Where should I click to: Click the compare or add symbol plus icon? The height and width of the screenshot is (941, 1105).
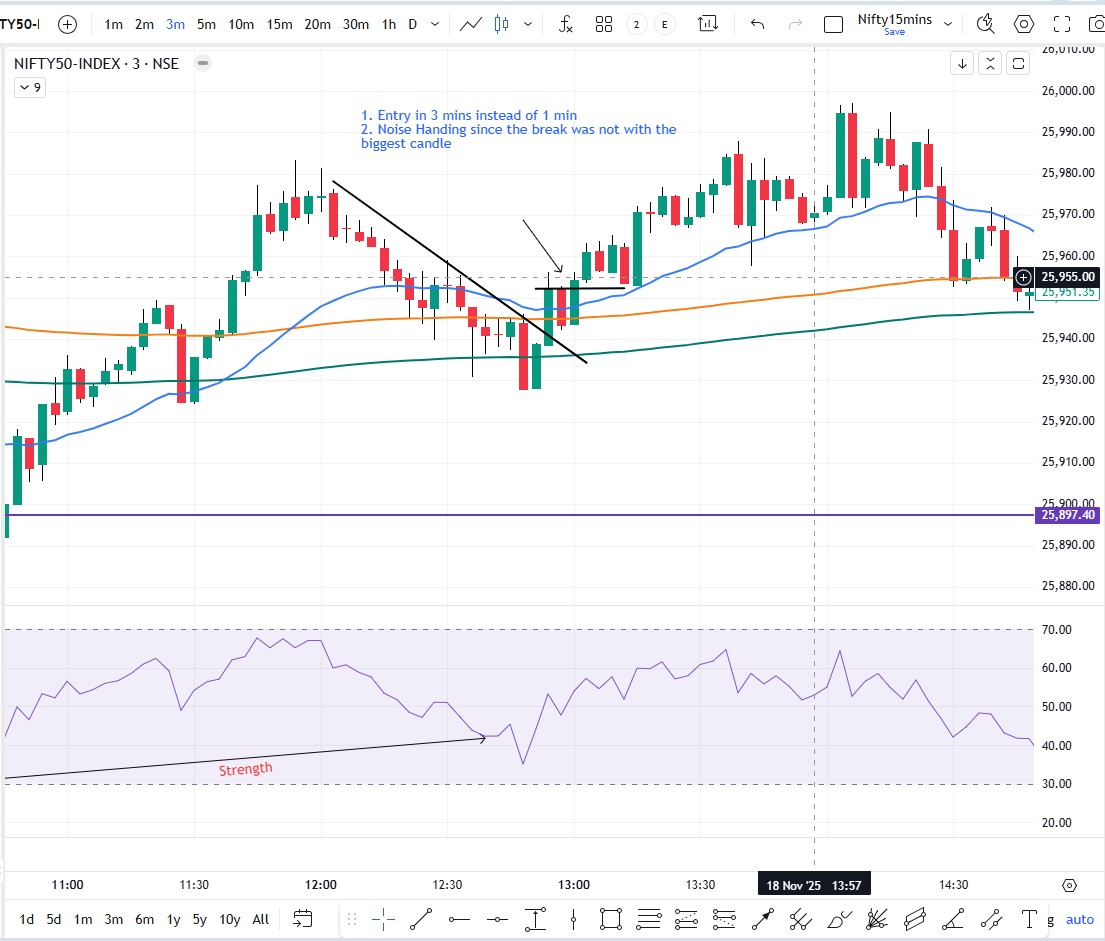(x=68, y=24)
